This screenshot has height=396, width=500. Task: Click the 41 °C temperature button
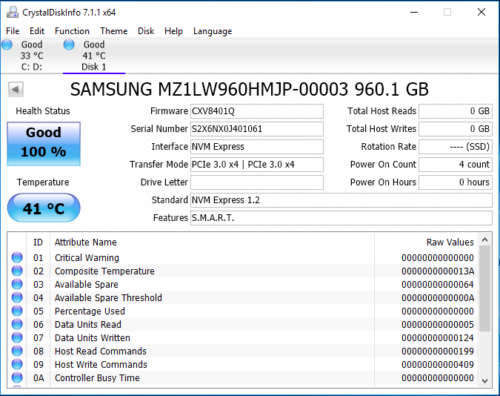[44, 208]
